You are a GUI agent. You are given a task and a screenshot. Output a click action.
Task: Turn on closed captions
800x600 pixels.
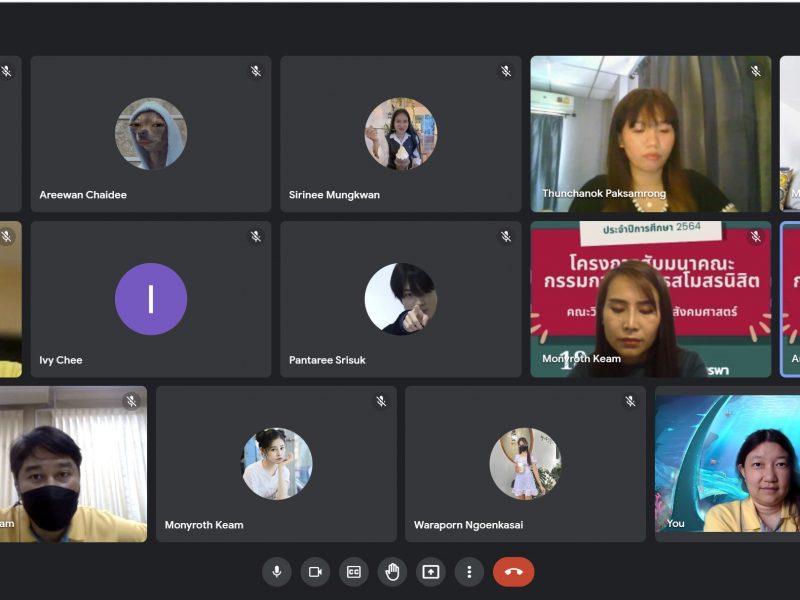[353, 572]
